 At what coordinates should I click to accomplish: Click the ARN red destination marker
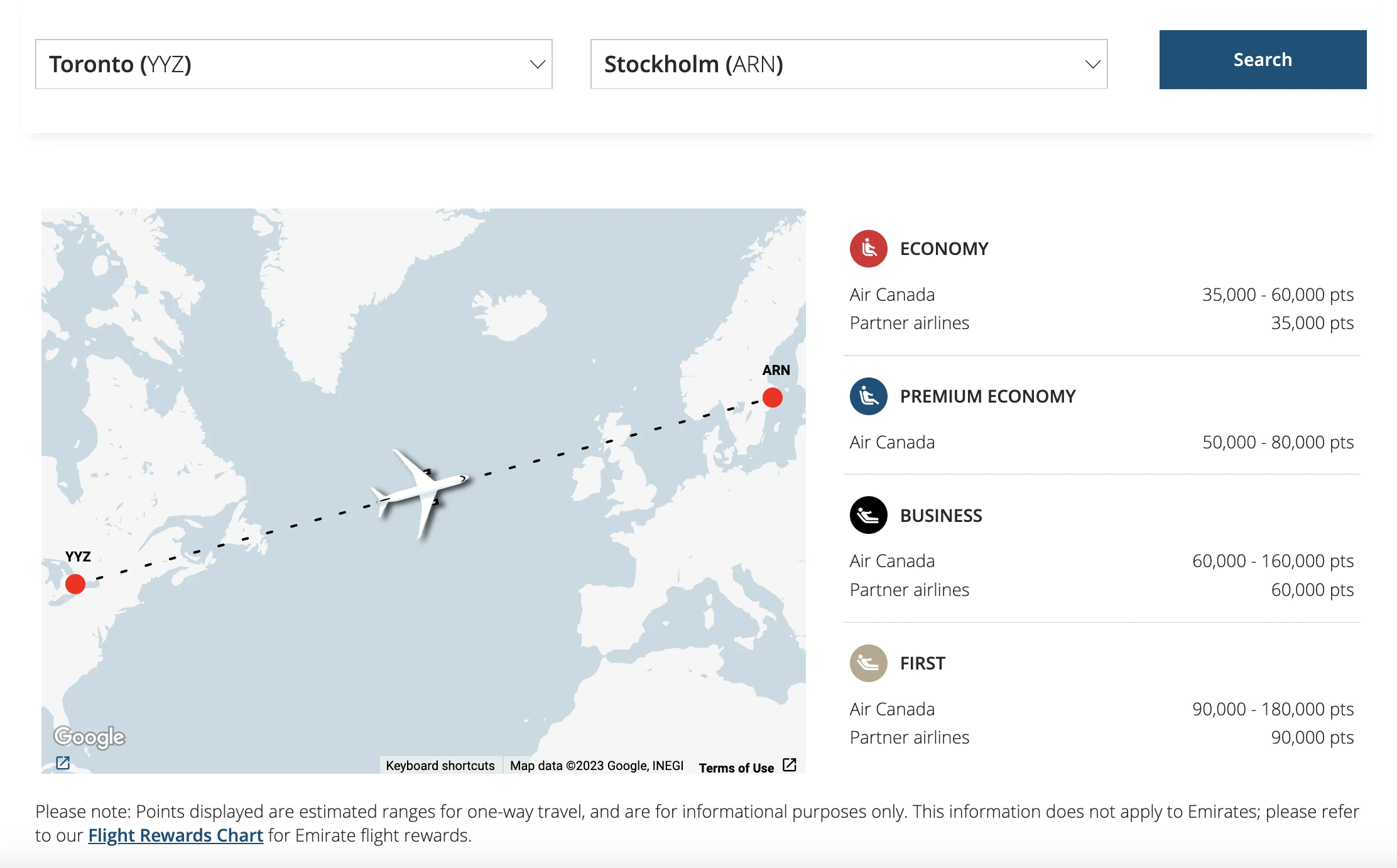pyautogui.click(x=773, y=398)
